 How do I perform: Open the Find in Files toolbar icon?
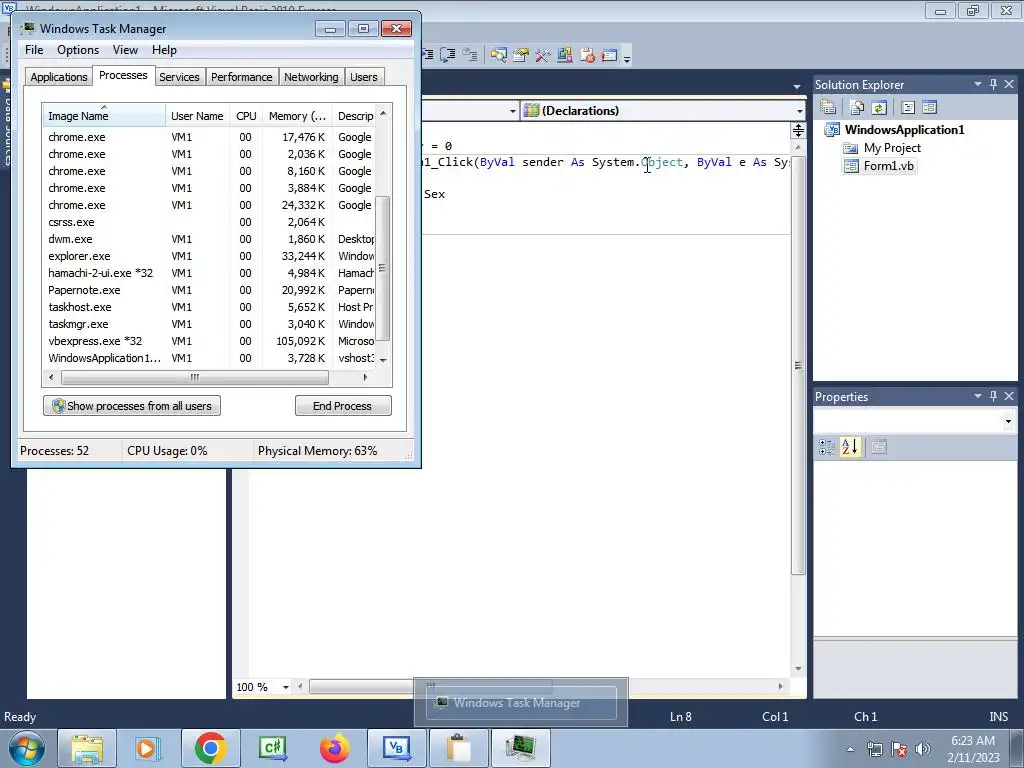[499, 56]
